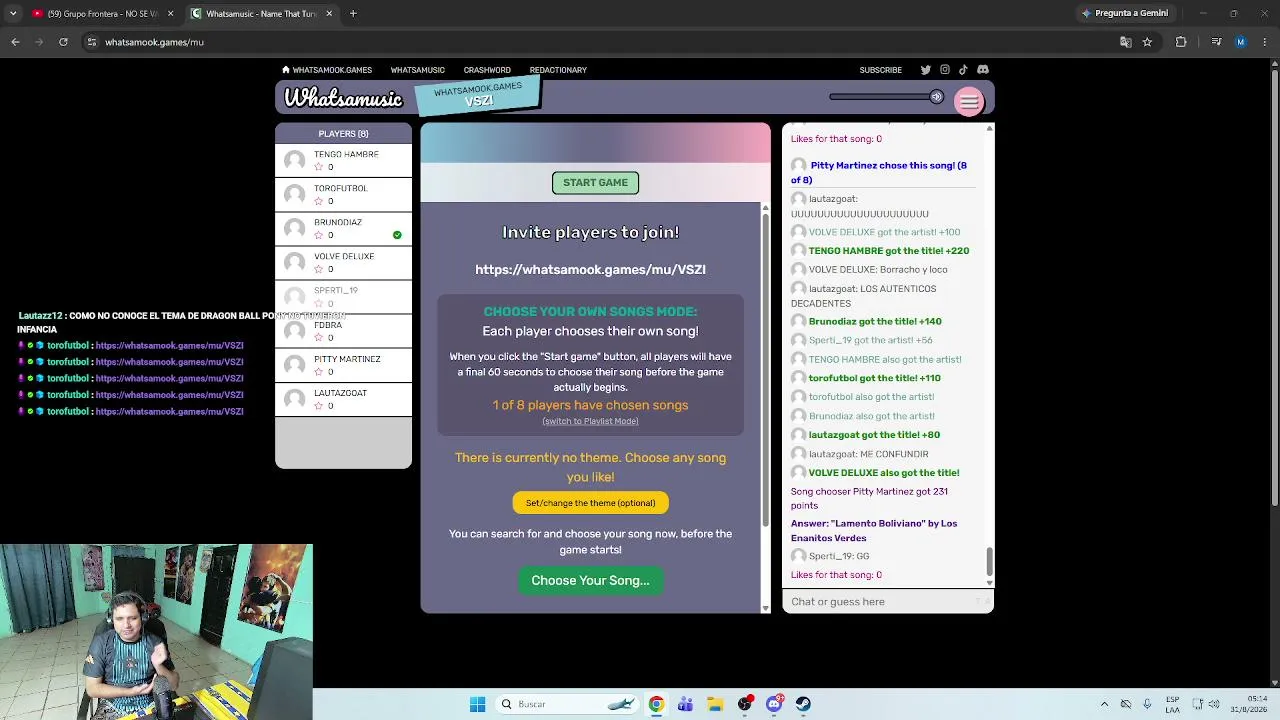This screenshot has width=1280, height=720.
Task: Click the Pregunta a Gemini button
Action: pyautogui.click(x=1124, y=13)
